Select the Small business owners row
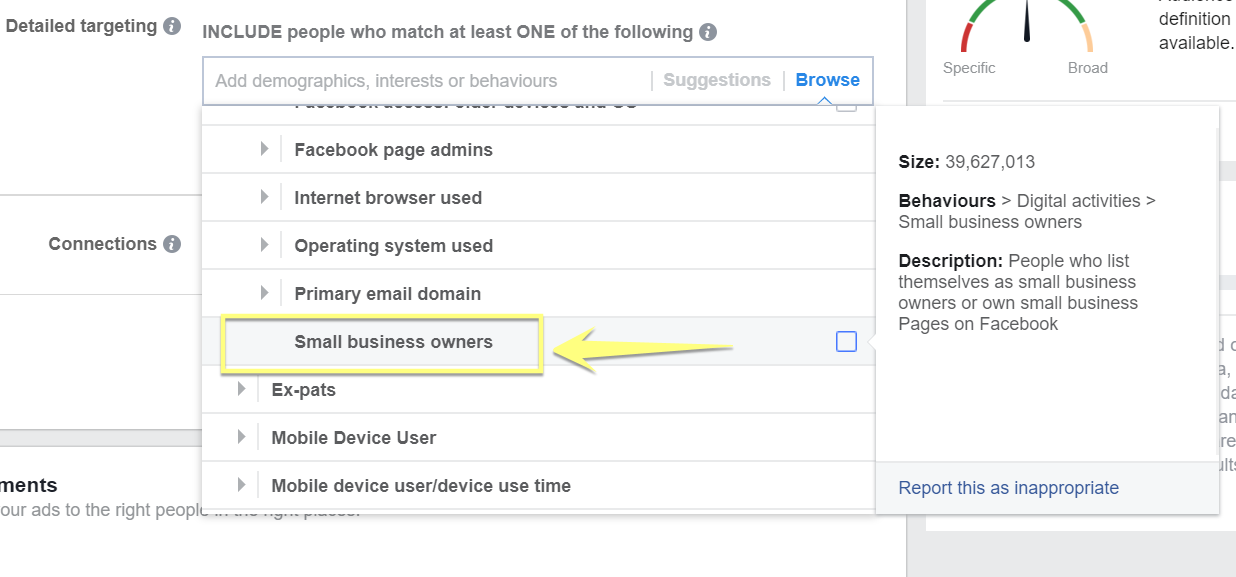1236x577 pixels. (x=538, y=342)
